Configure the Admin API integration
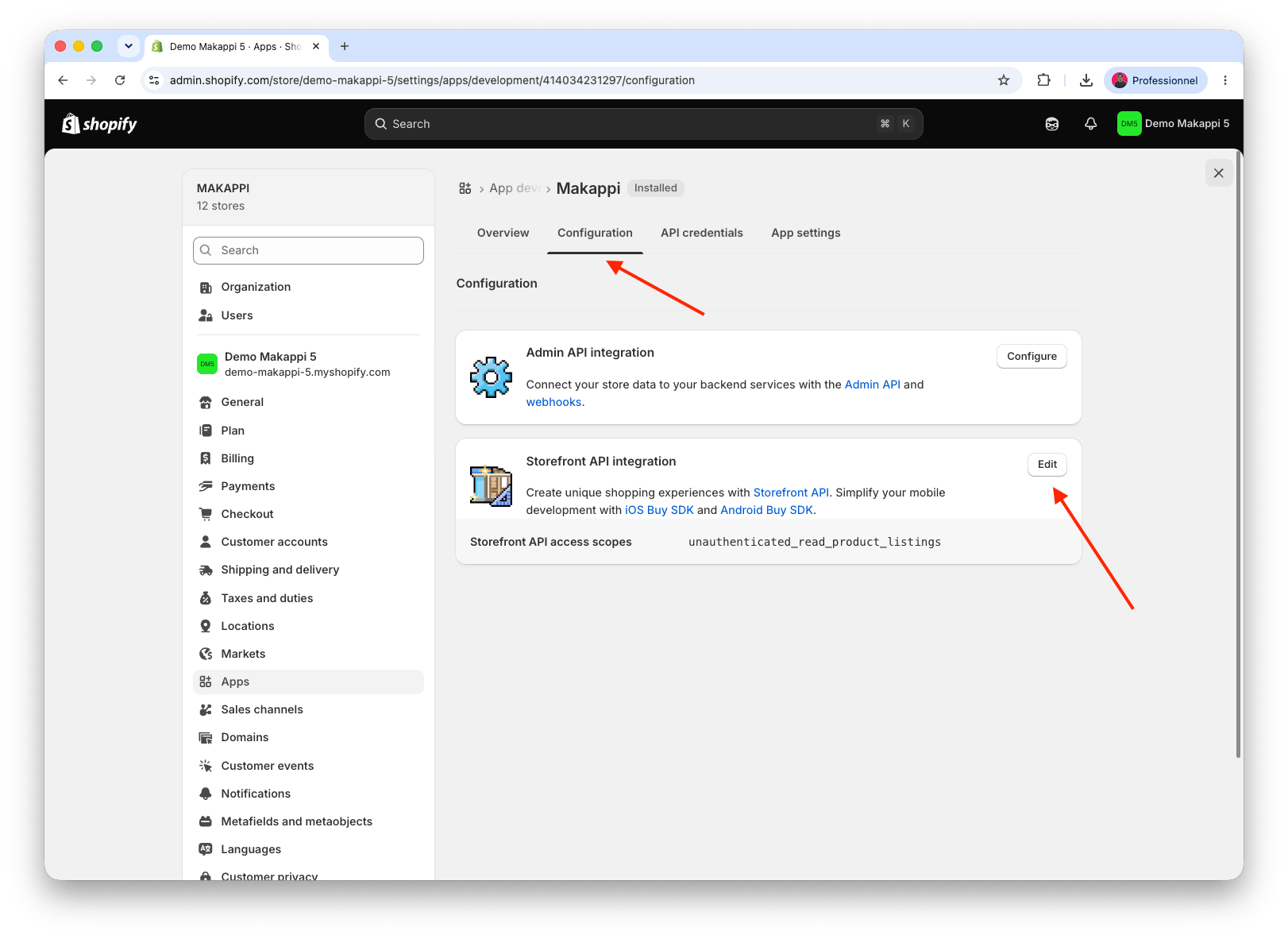 [1032, 356]
